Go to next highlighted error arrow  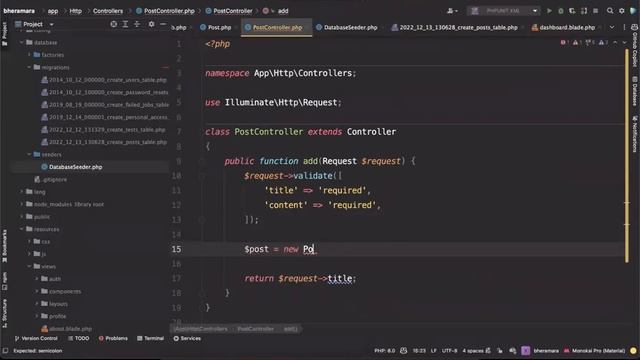(624, 42)
